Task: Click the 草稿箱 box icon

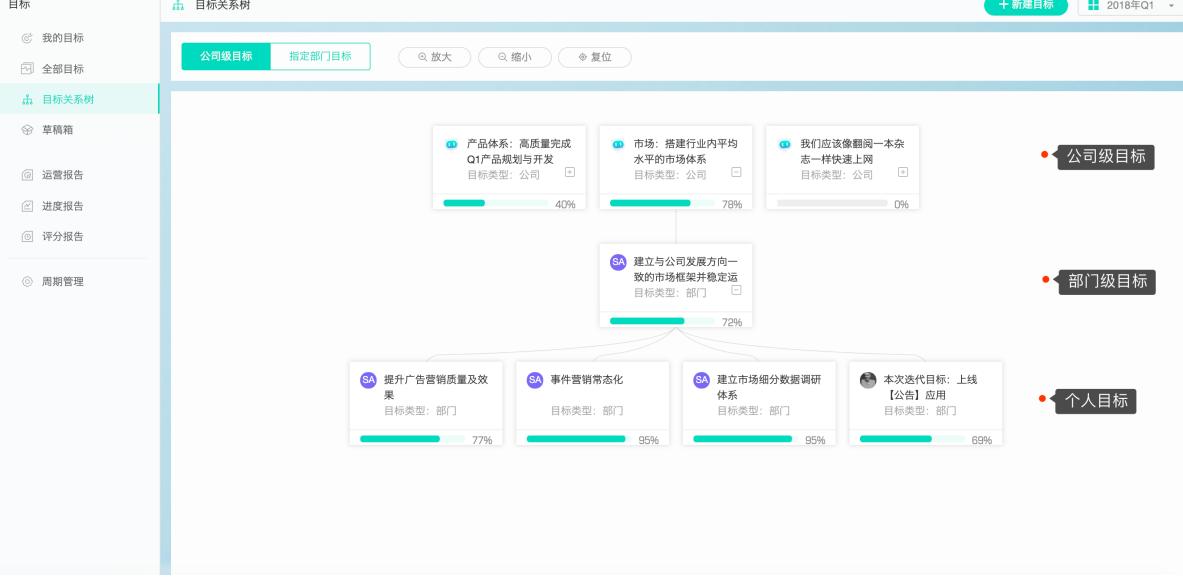Action: [x=27, y=130]
